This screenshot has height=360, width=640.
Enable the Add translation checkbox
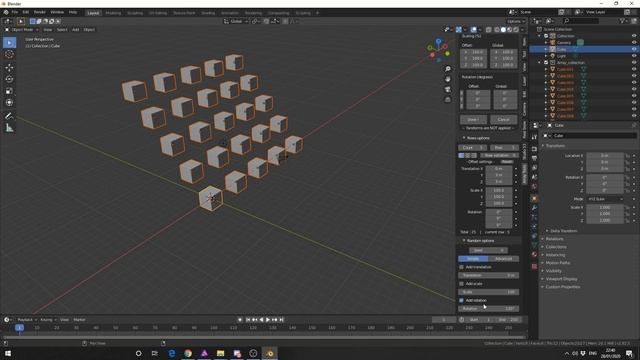[x=461, y=267]
